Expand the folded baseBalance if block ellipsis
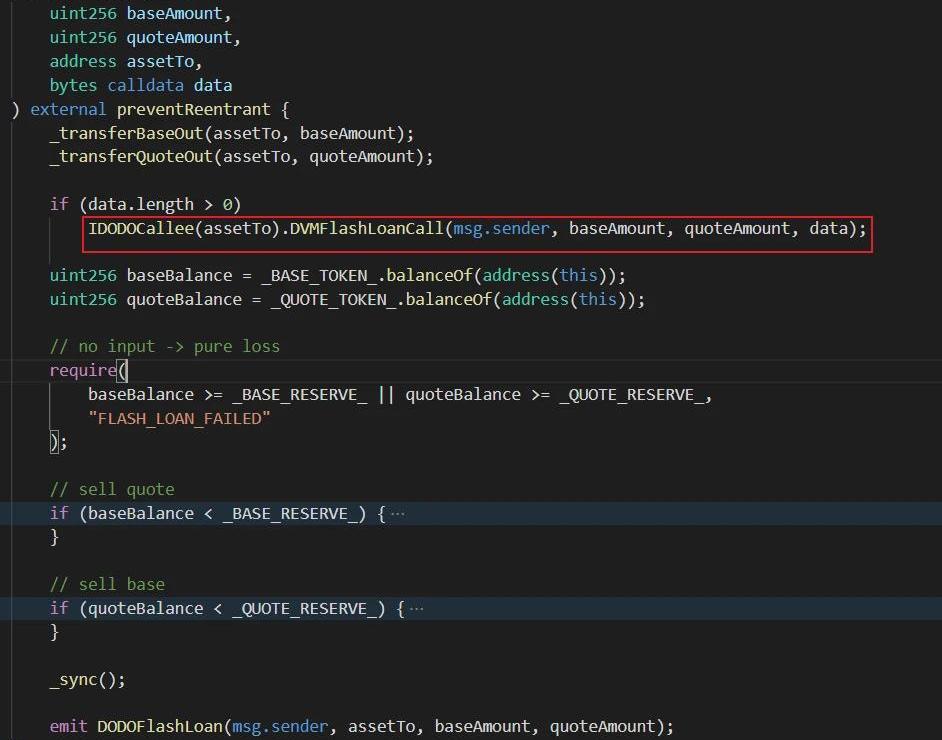The width and height of the screenshot is (942, 740). point(398,513)
